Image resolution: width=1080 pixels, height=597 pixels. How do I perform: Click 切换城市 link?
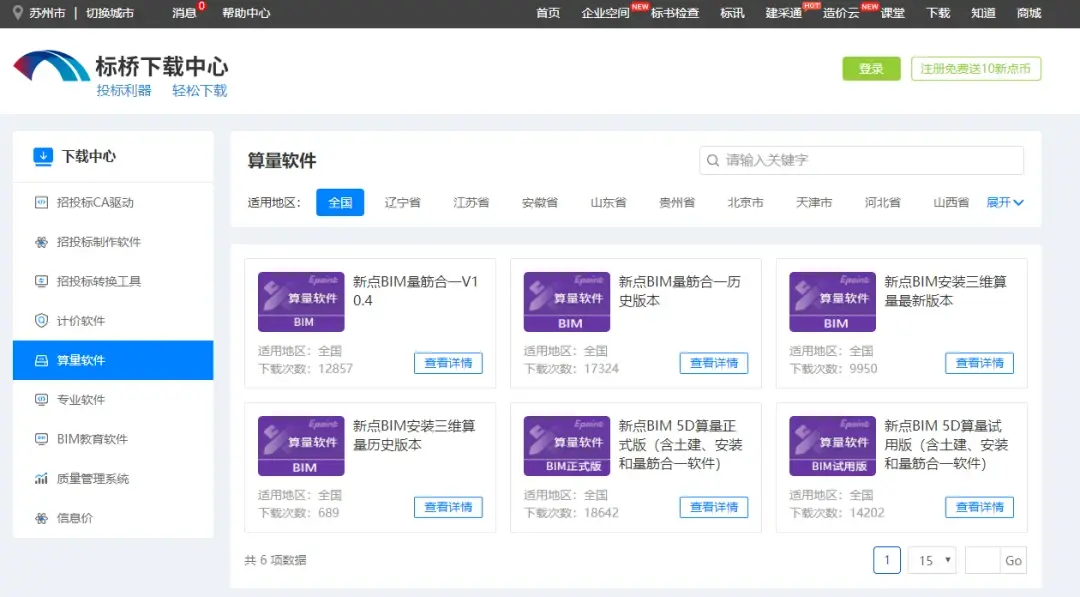(x=110, y=13)
